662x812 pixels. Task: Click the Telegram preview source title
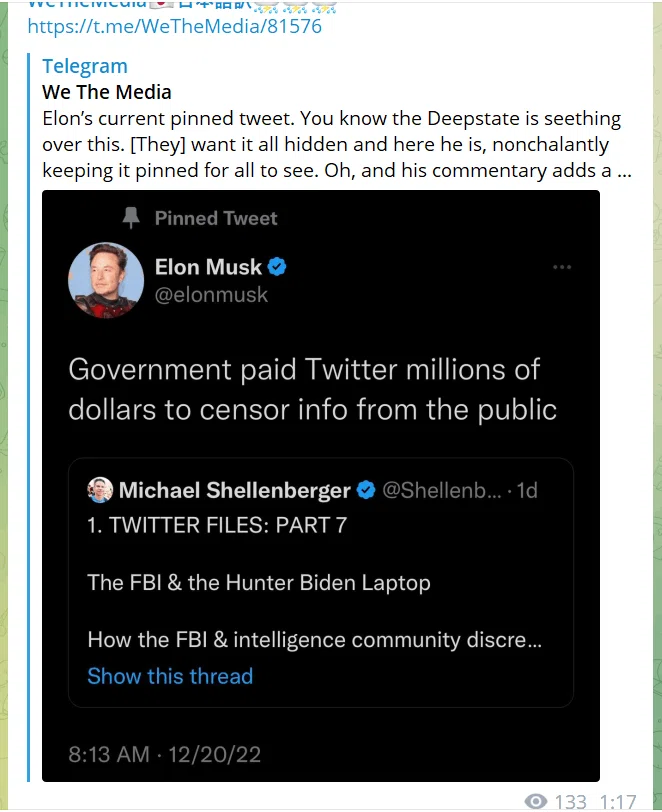[85, 66]
